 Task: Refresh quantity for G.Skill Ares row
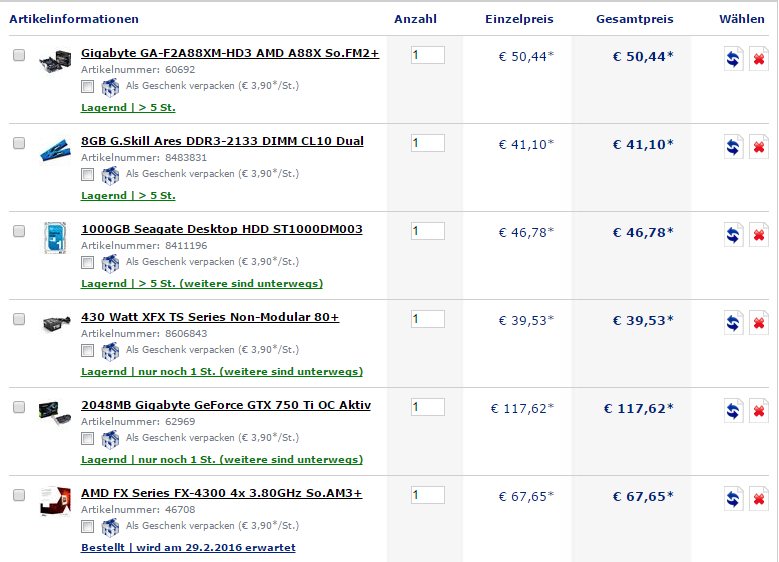733,147
